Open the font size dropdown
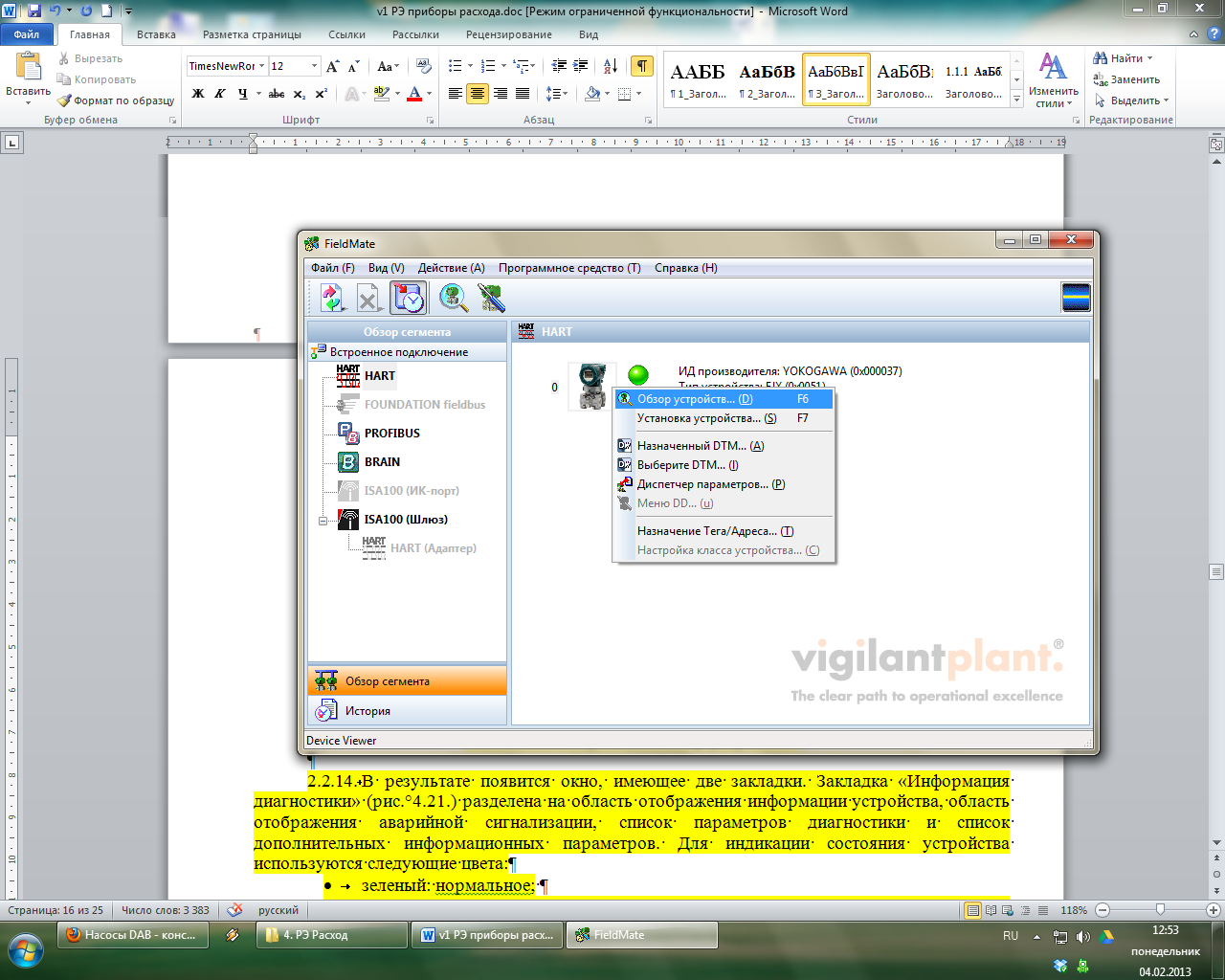This screenshot has height=980, width=1225. (314, 66)
